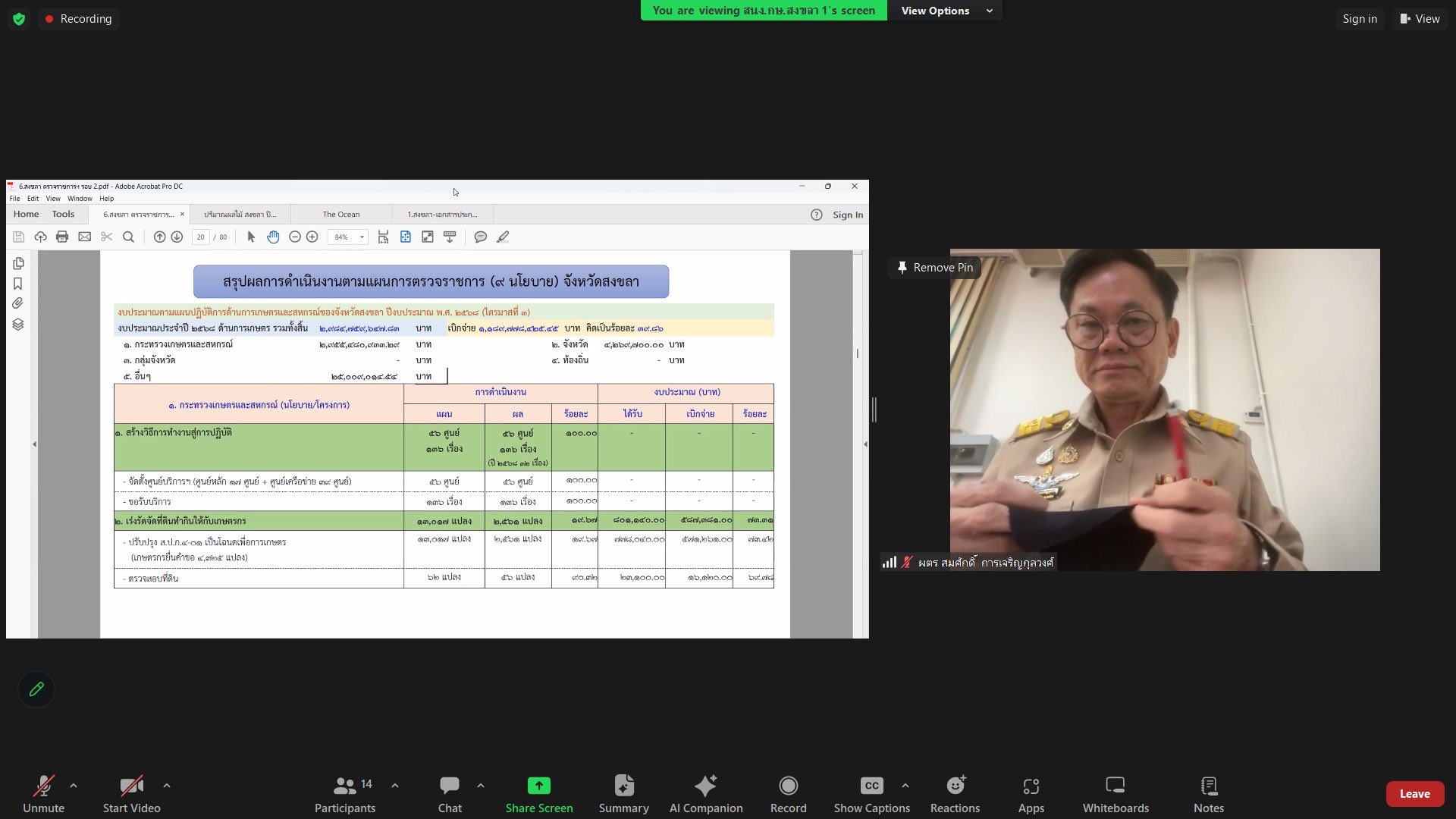This screenshot has height=819, width=1456.
Task: Collapse the left navigation pane arrow
Action: pyautogui.click(x=34, y=444)
